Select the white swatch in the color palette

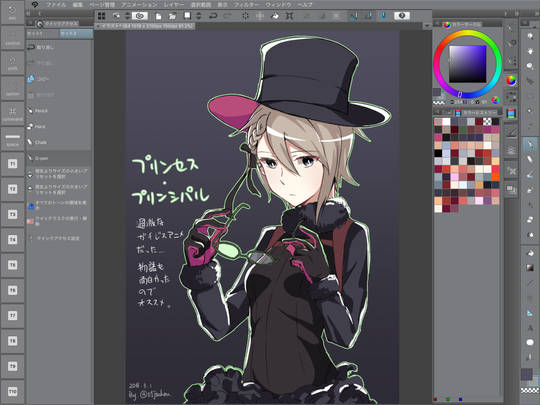tap(446, 122)
